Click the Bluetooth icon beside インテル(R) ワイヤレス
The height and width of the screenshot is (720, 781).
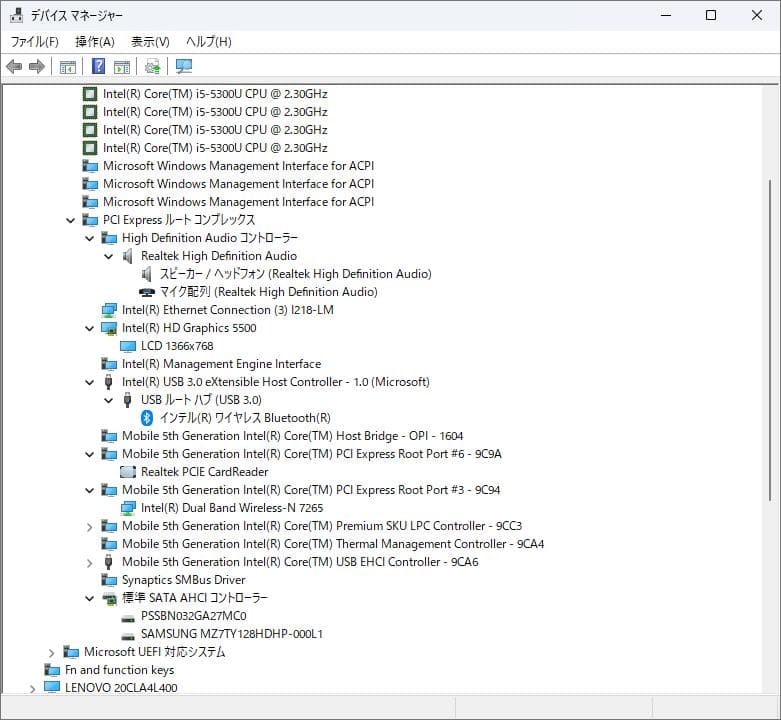(x=146, y=418)
